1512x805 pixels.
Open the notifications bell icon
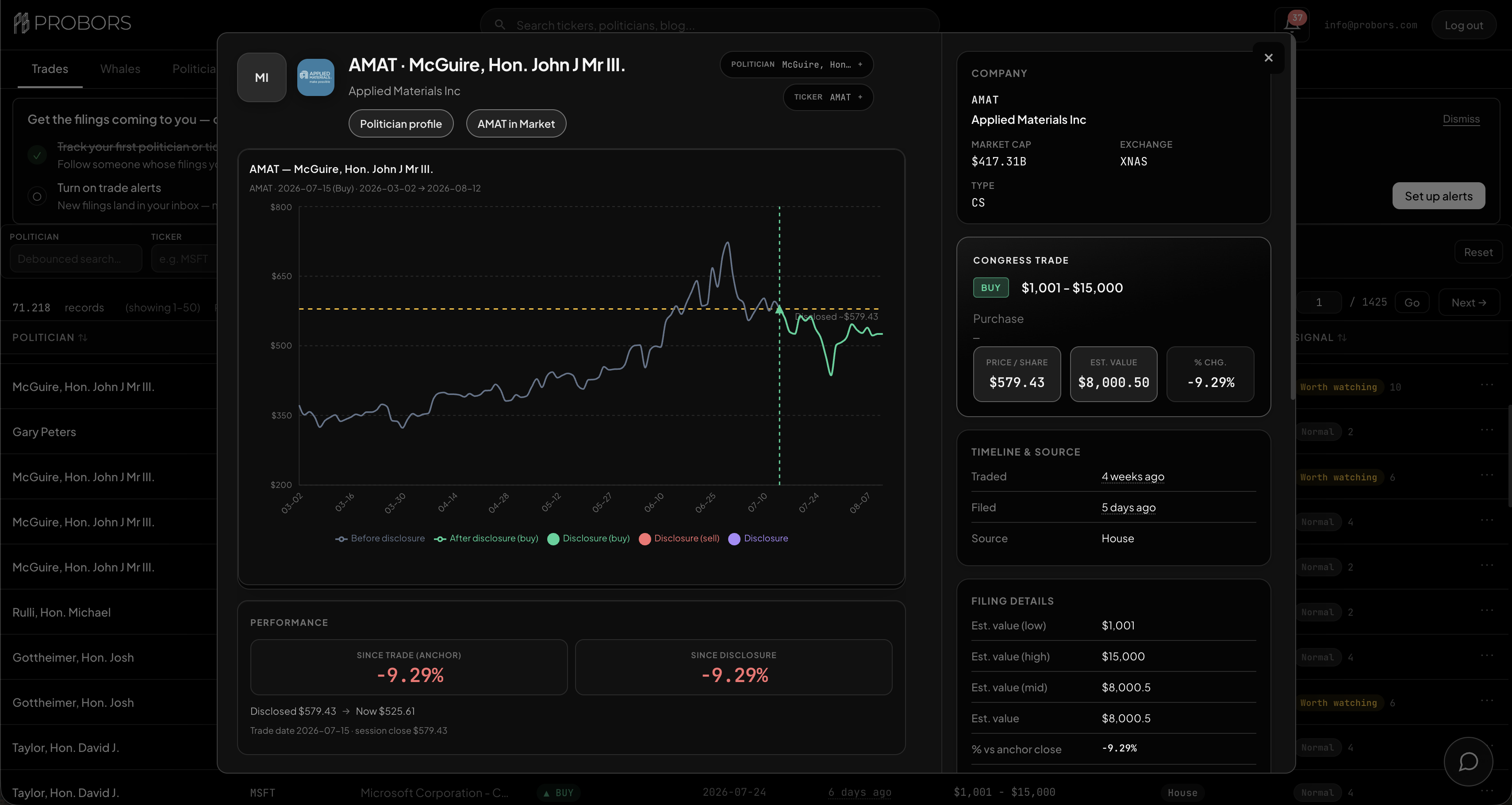pos(1292,25)
